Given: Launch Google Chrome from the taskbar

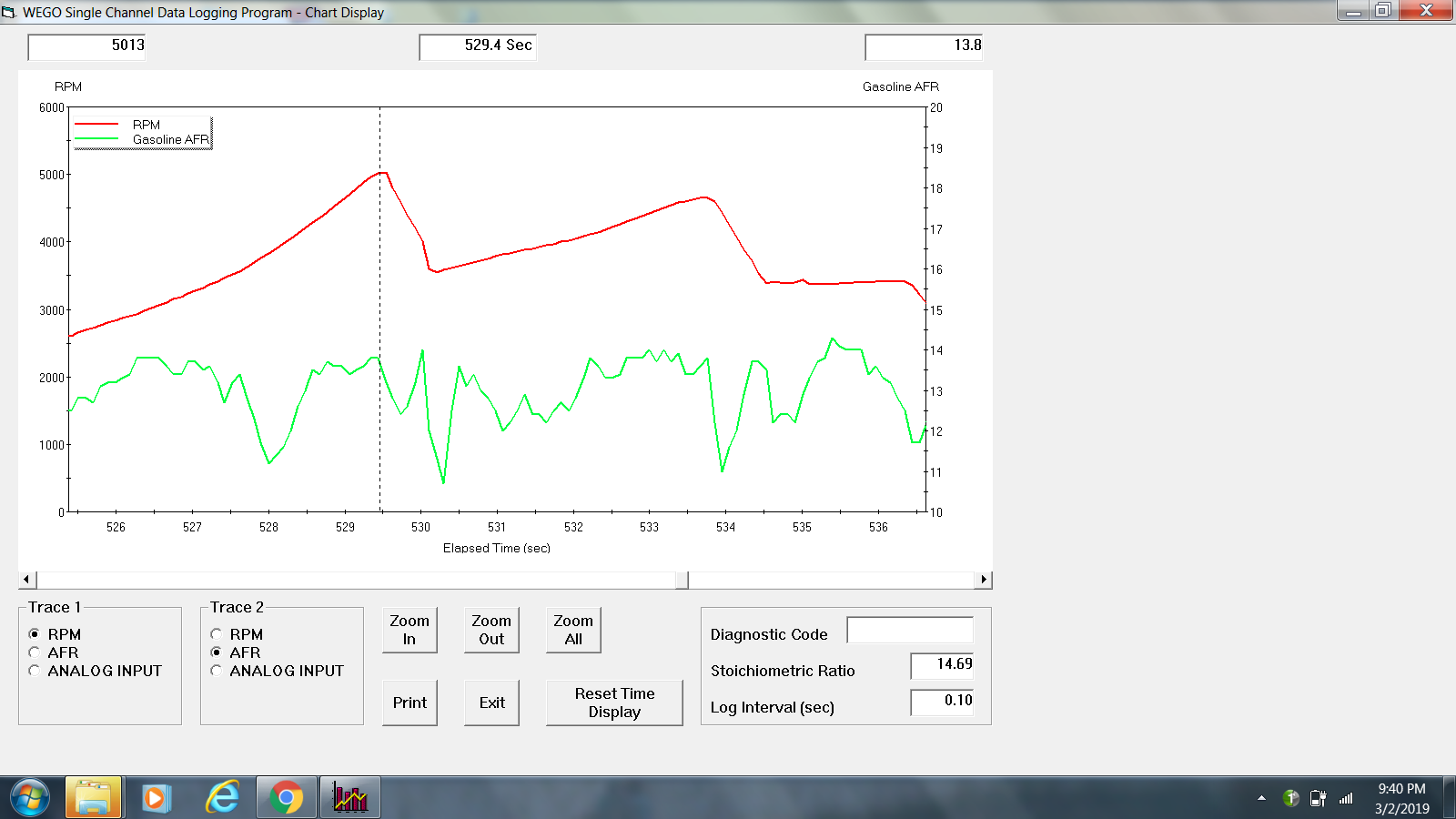Looking at the screenshot, I should pyautogui.click(x=286, y=798).
